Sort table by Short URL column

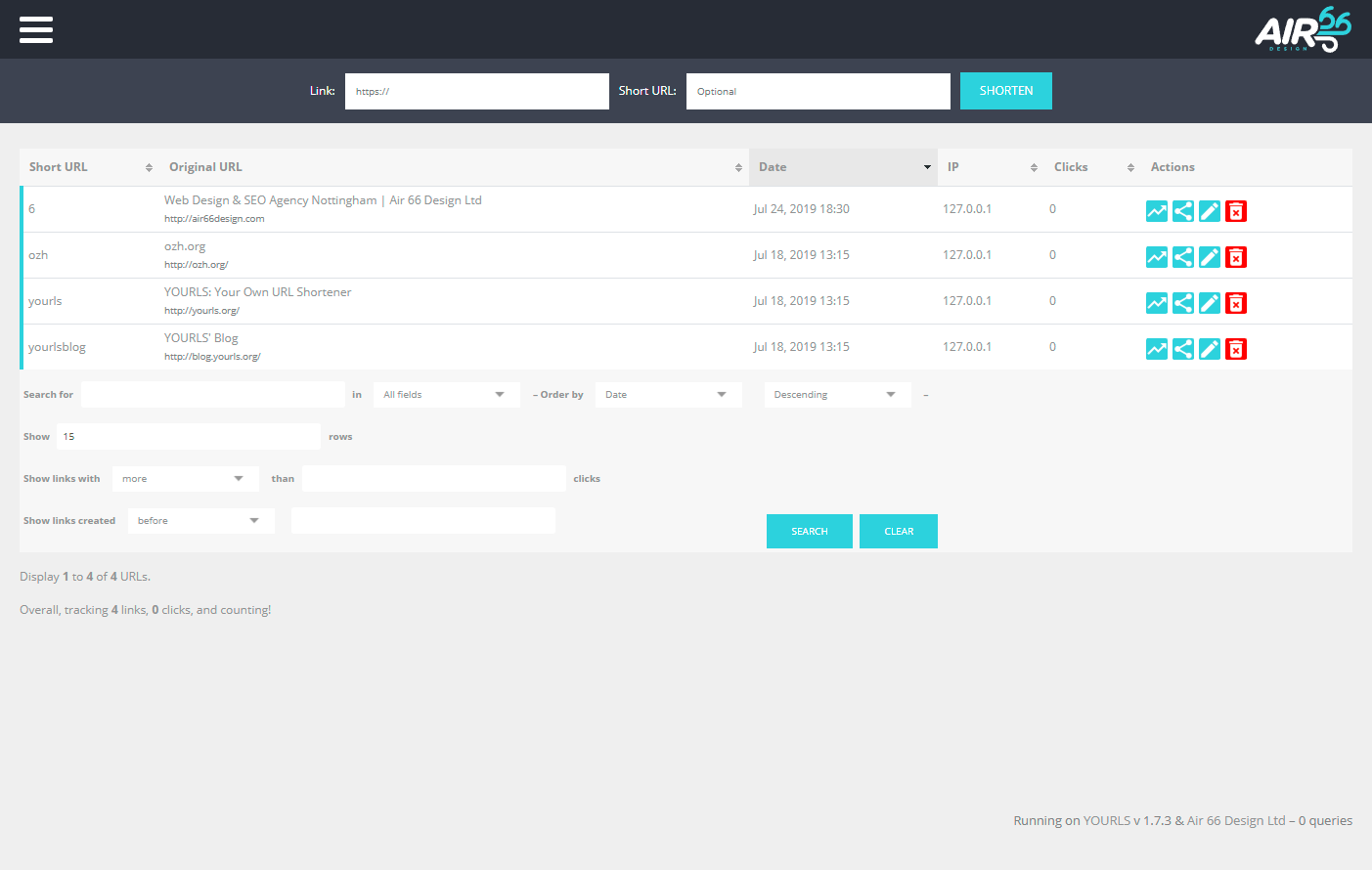coord(89,167)
